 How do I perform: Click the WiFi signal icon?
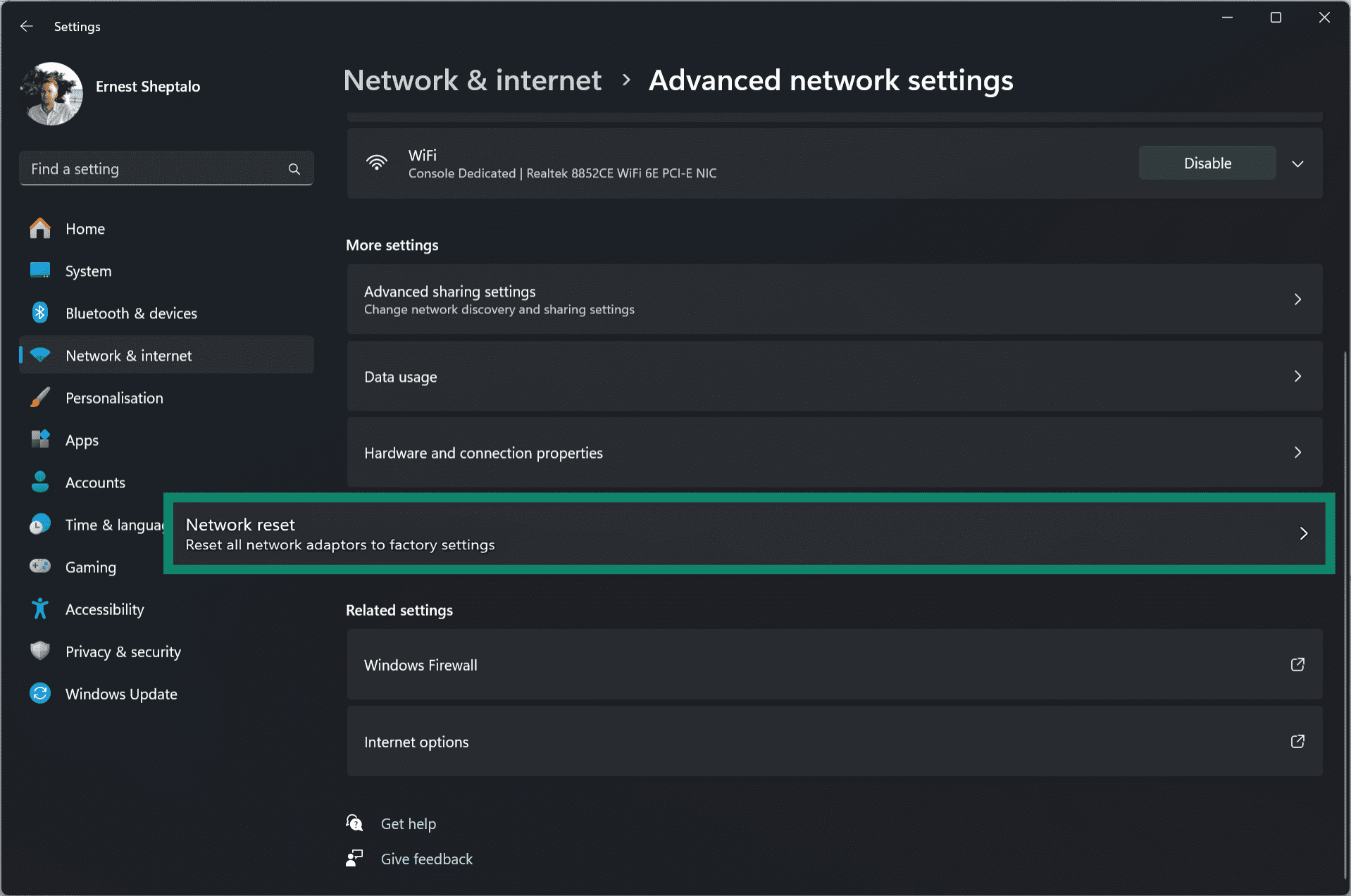click(378, 163)
